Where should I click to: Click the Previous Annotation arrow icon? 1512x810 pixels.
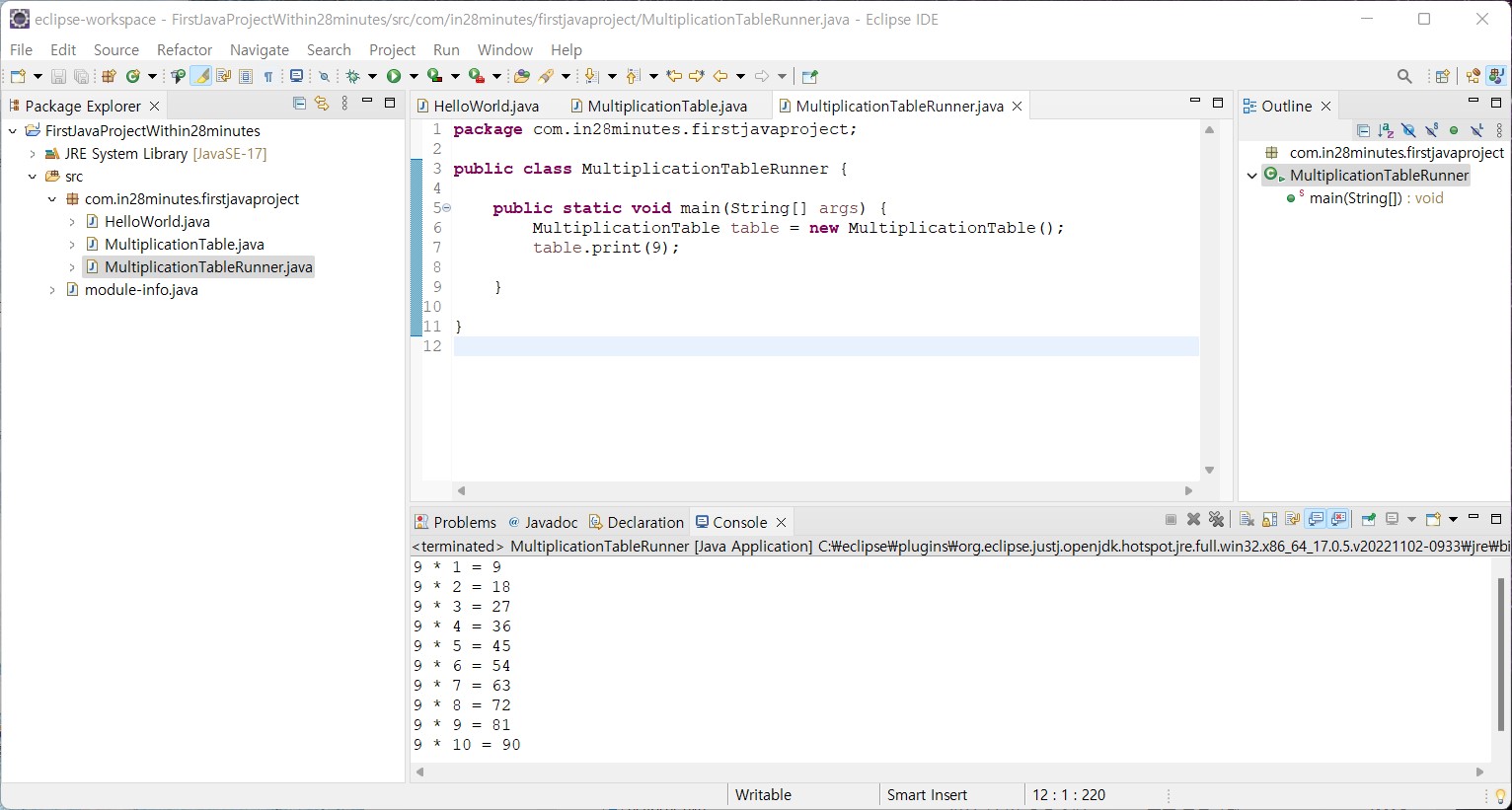[633, 76]
